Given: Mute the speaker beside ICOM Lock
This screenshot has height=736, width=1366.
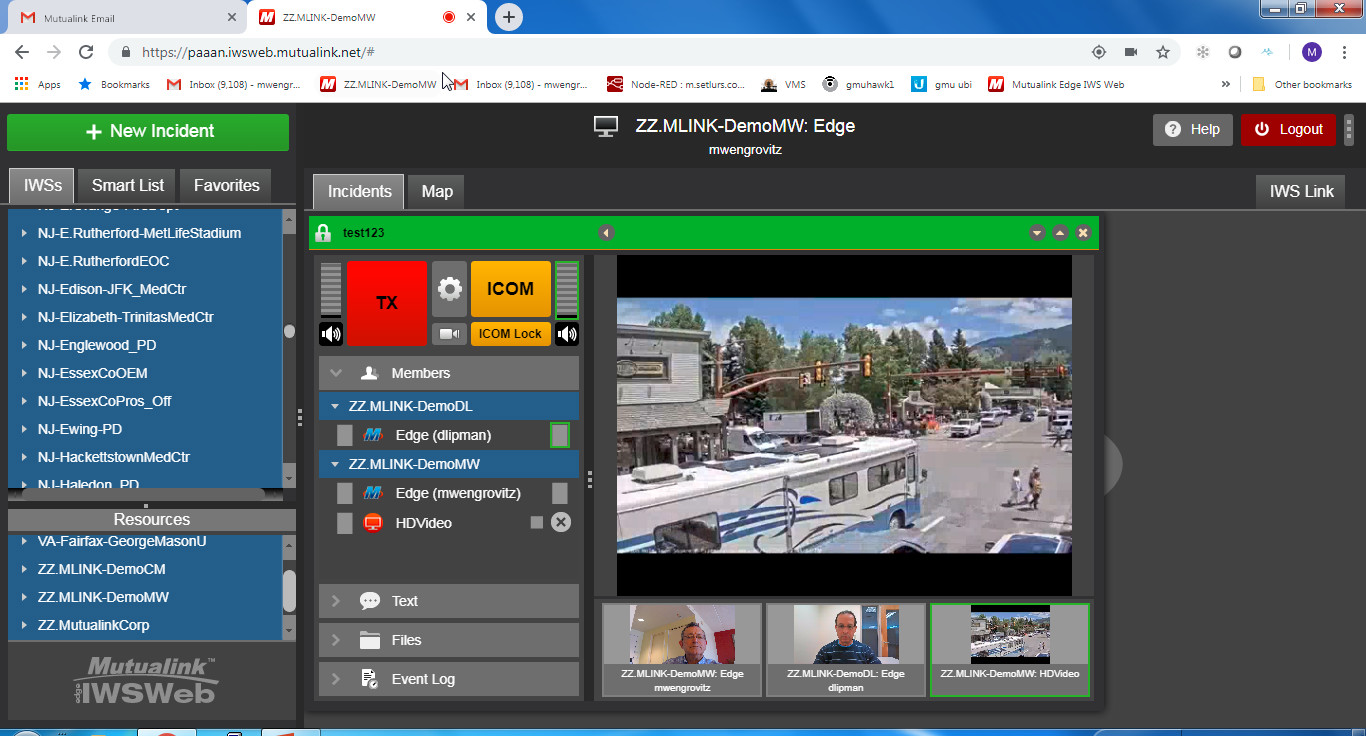Looking at the screenshot, I should 567,334.
